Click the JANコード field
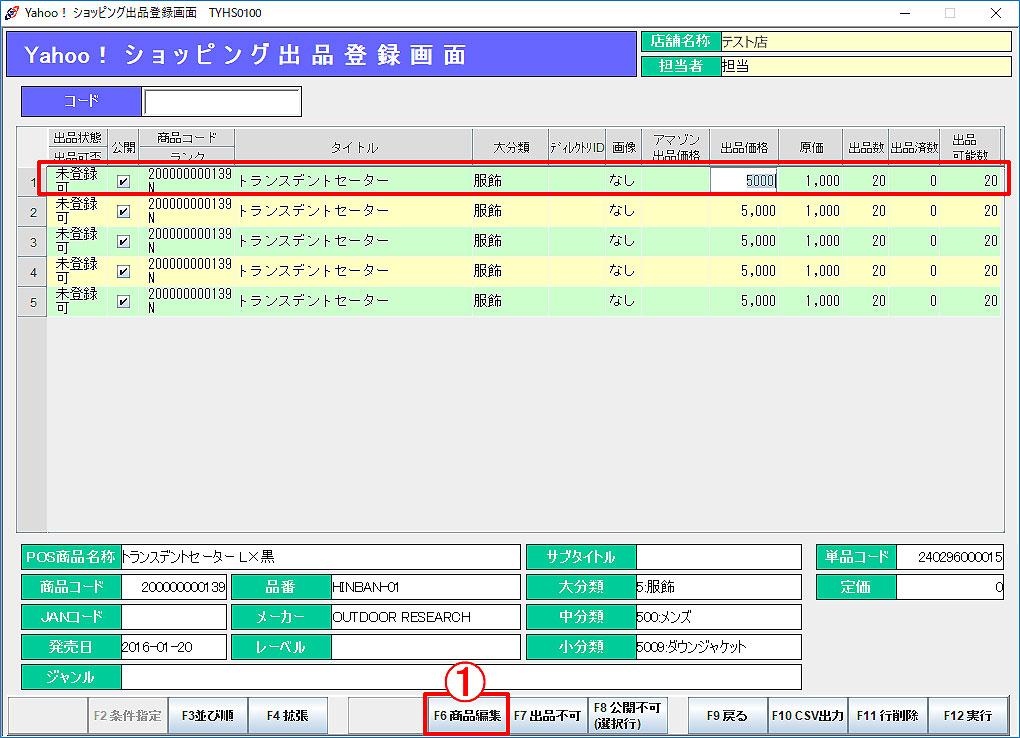Screen dimensions: 1020x738 click(x=175, y=617)
